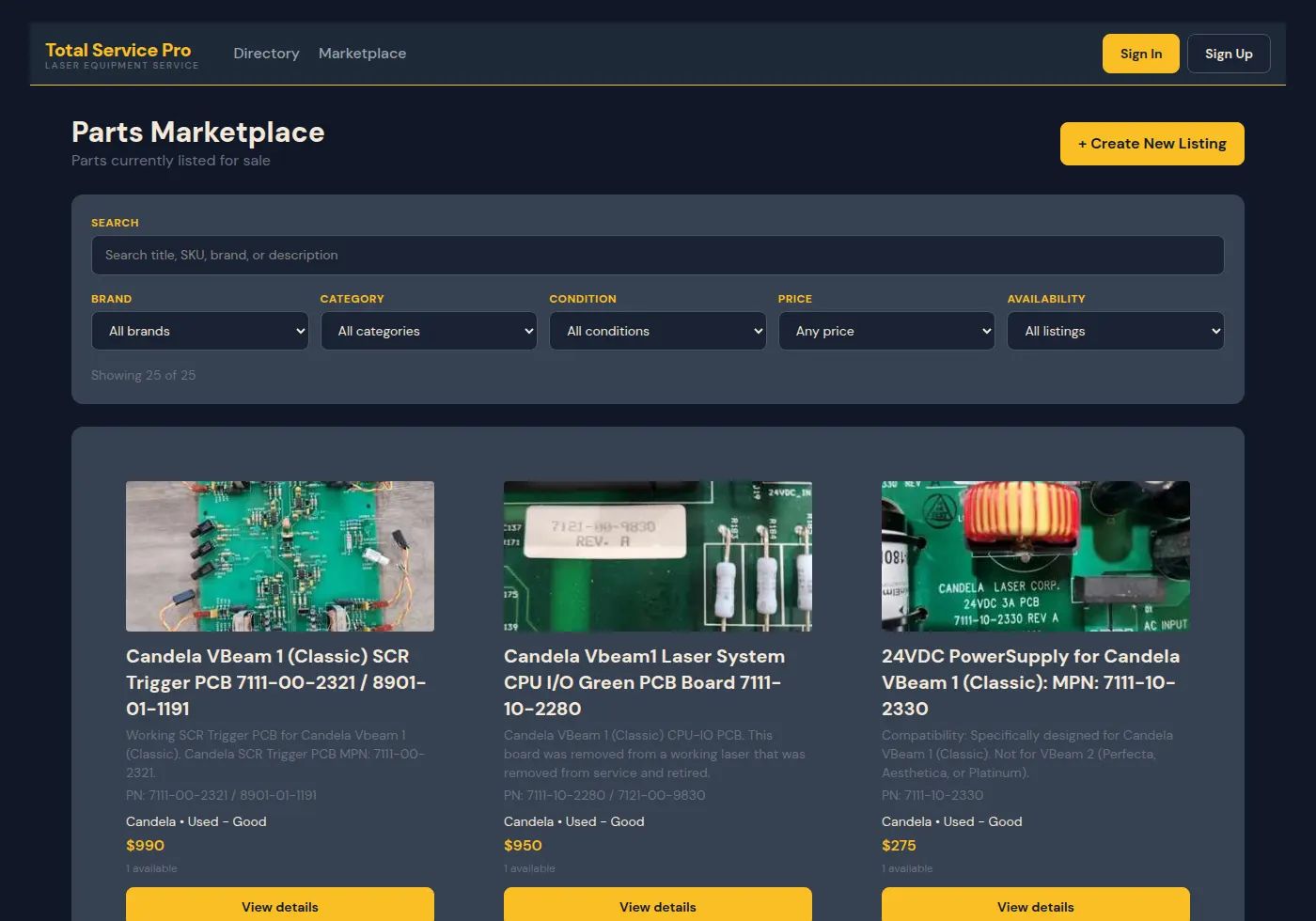Image resolution: width=1316 pixels, height=921 pixels.
Task: Click the 'PN: 7111-10-2330' text
Action: click(932, 795)
